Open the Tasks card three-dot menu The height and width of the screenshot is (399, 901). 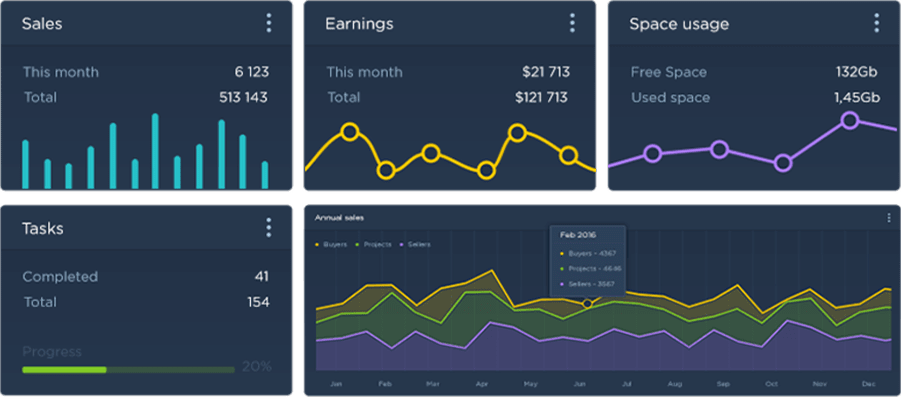268,228
